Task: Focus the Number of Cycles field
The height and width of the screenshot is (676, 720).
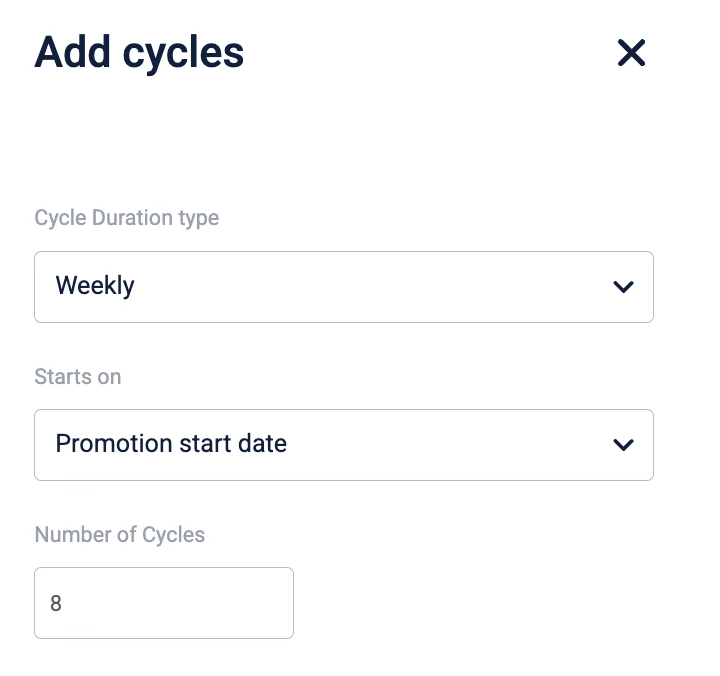Action: [x=164, y=603]
